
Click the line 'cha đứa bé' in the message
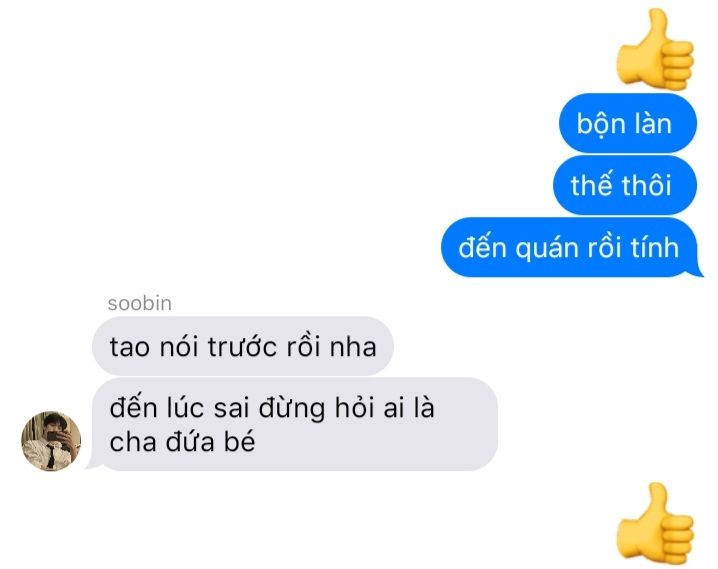coord(182,442)
